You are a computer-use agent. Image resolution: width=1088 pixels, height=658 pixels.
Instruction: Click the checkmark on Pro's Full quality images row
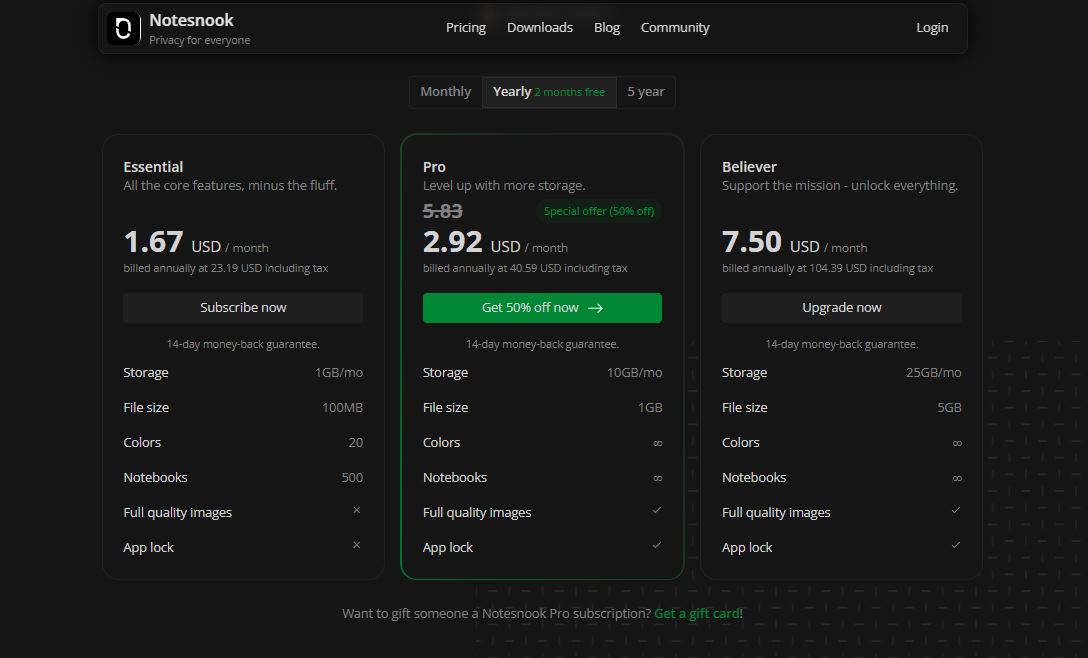657,511
